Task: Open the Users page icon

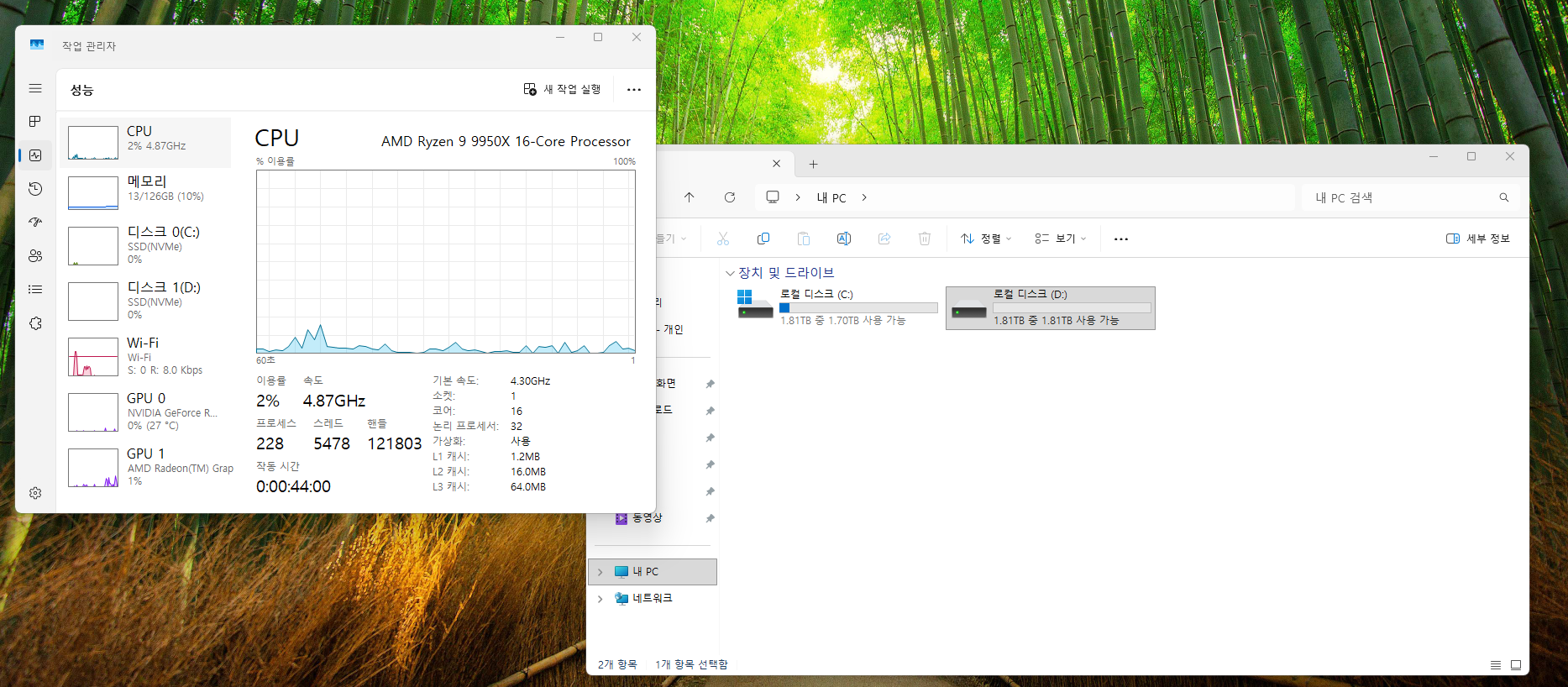Action: click(x=35, y=256)
